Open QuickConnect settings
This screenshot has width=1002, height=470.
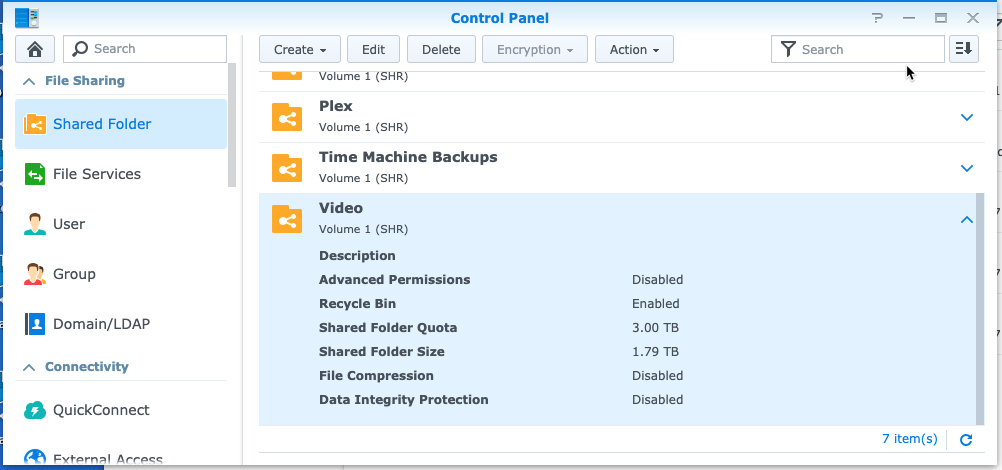pyautogui.click(x=101, y=410)
